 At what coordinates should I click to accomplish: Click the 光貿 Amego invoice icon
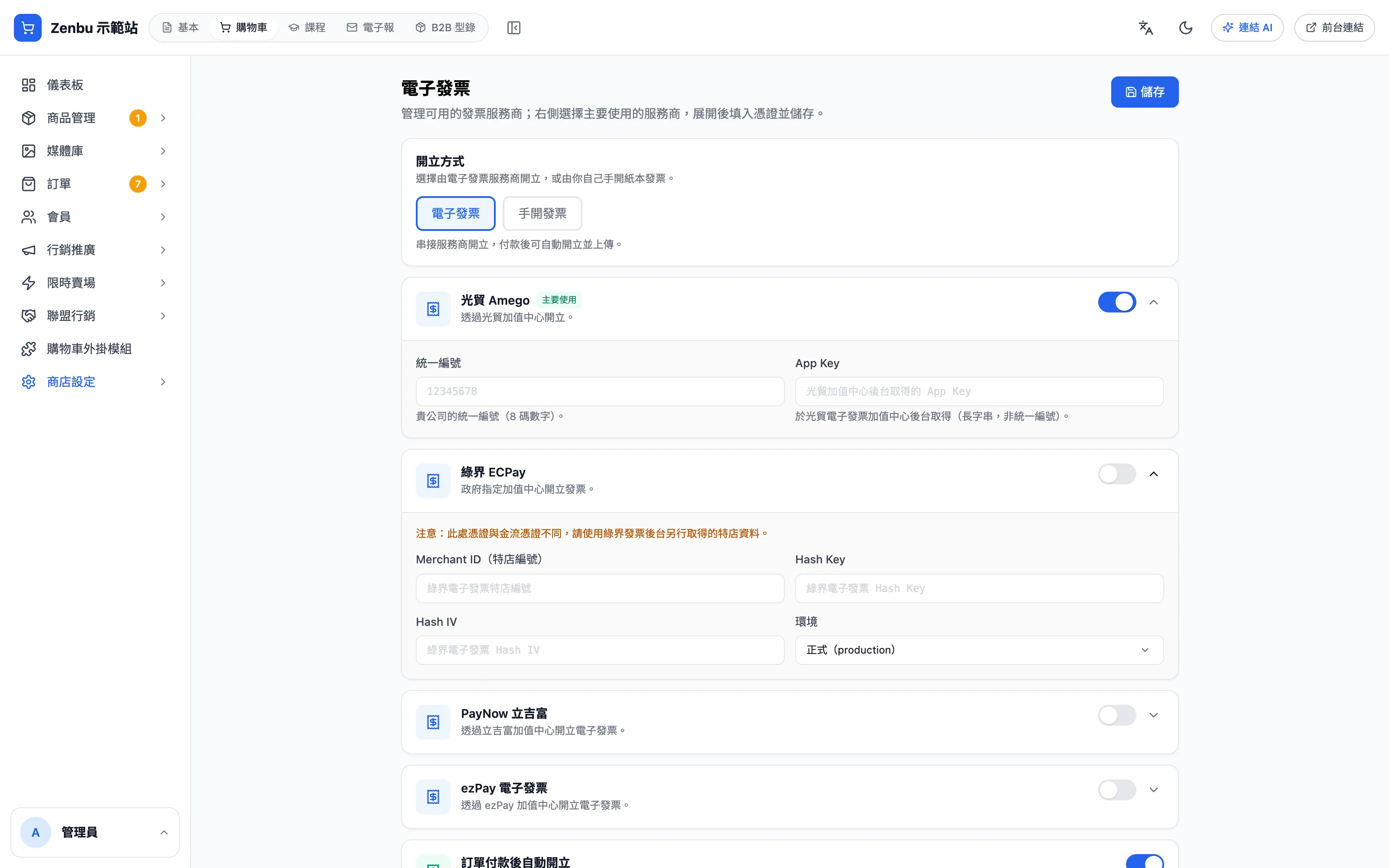(433, 309)
